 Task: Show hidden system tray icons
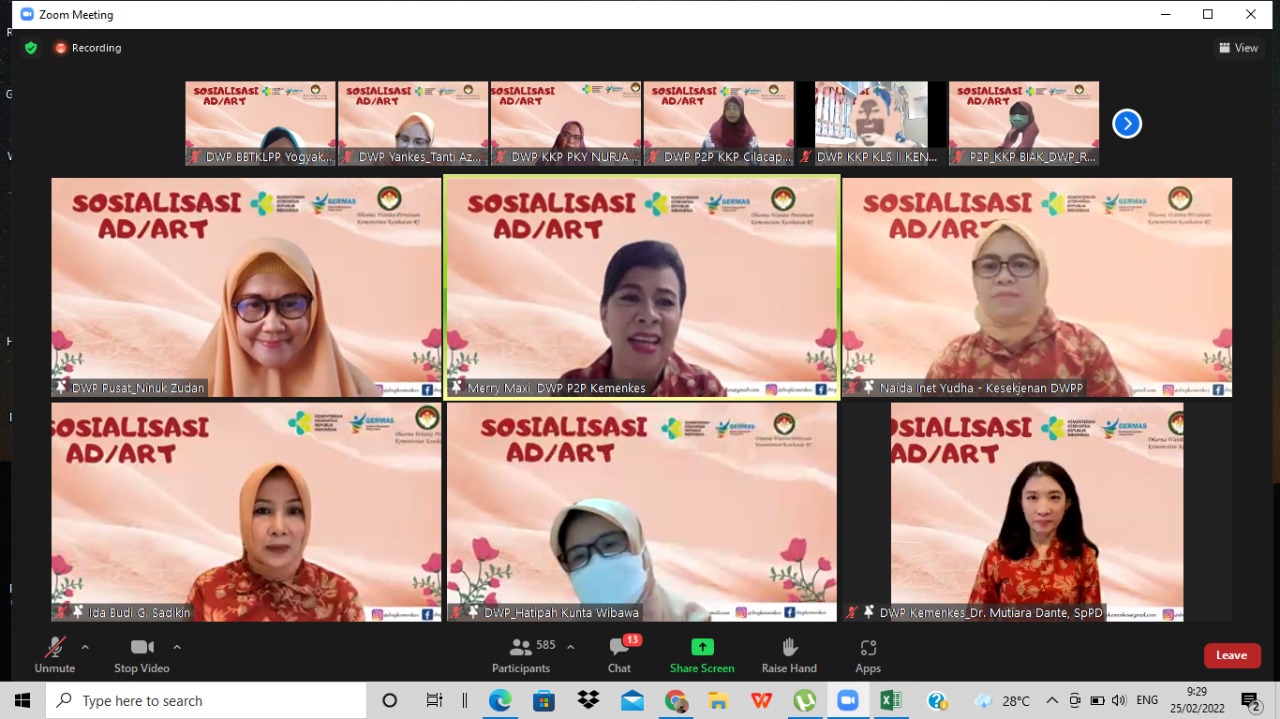tap(1052, 701)
